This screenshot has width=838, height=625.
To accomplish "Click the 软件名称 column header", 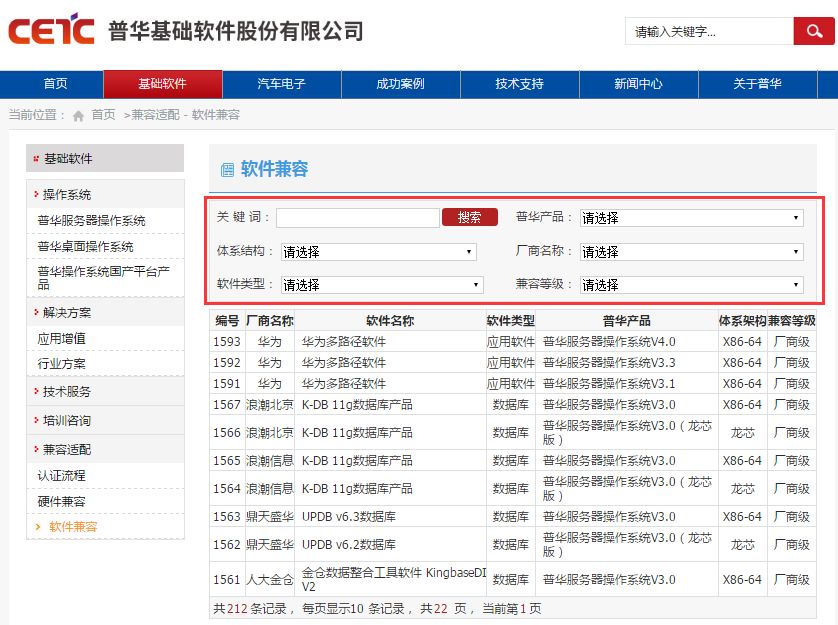I will pyautogui.click(x=390, y=321).
